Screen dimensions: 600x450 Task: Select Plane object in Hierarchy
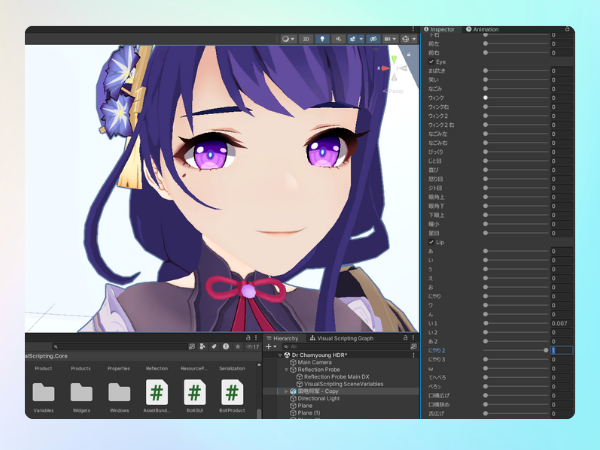[305, 406]
